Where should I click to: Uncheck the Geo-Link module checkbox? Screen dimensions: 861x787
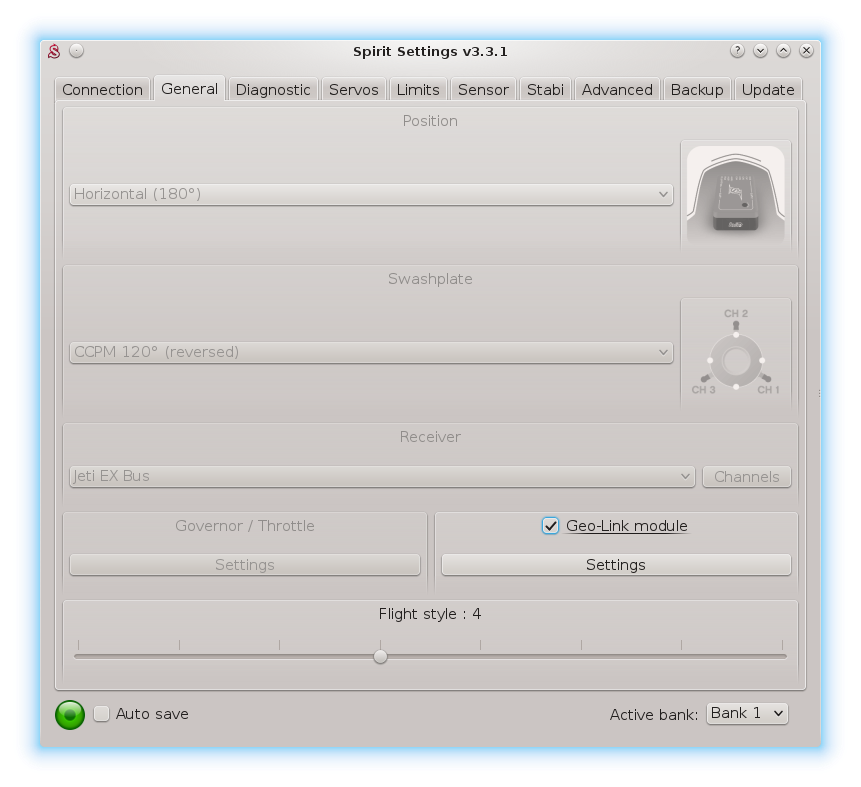pos(550,526)
